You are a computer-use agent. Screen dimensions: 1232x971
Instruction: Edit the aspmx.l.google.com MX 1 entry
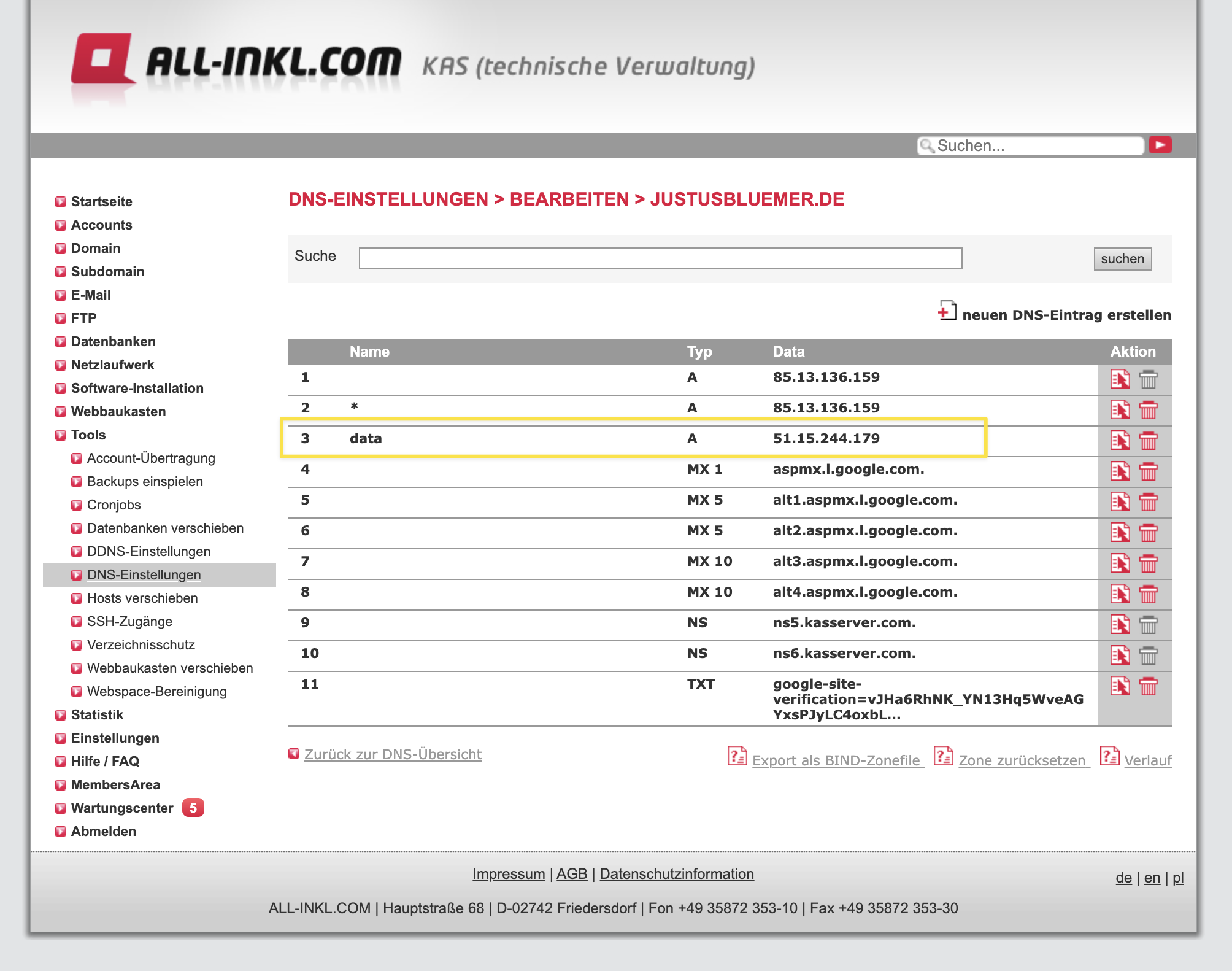tap(1120, 471)
